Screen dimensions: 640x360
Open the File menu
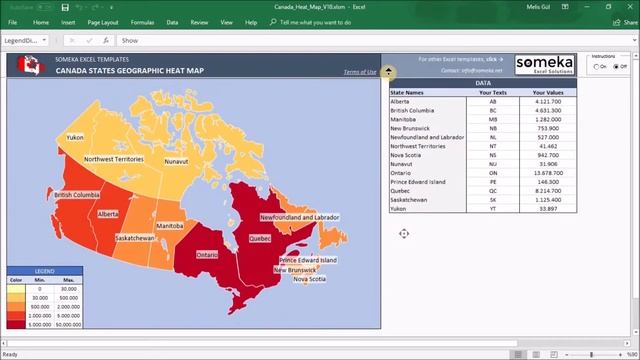point(13,22)
